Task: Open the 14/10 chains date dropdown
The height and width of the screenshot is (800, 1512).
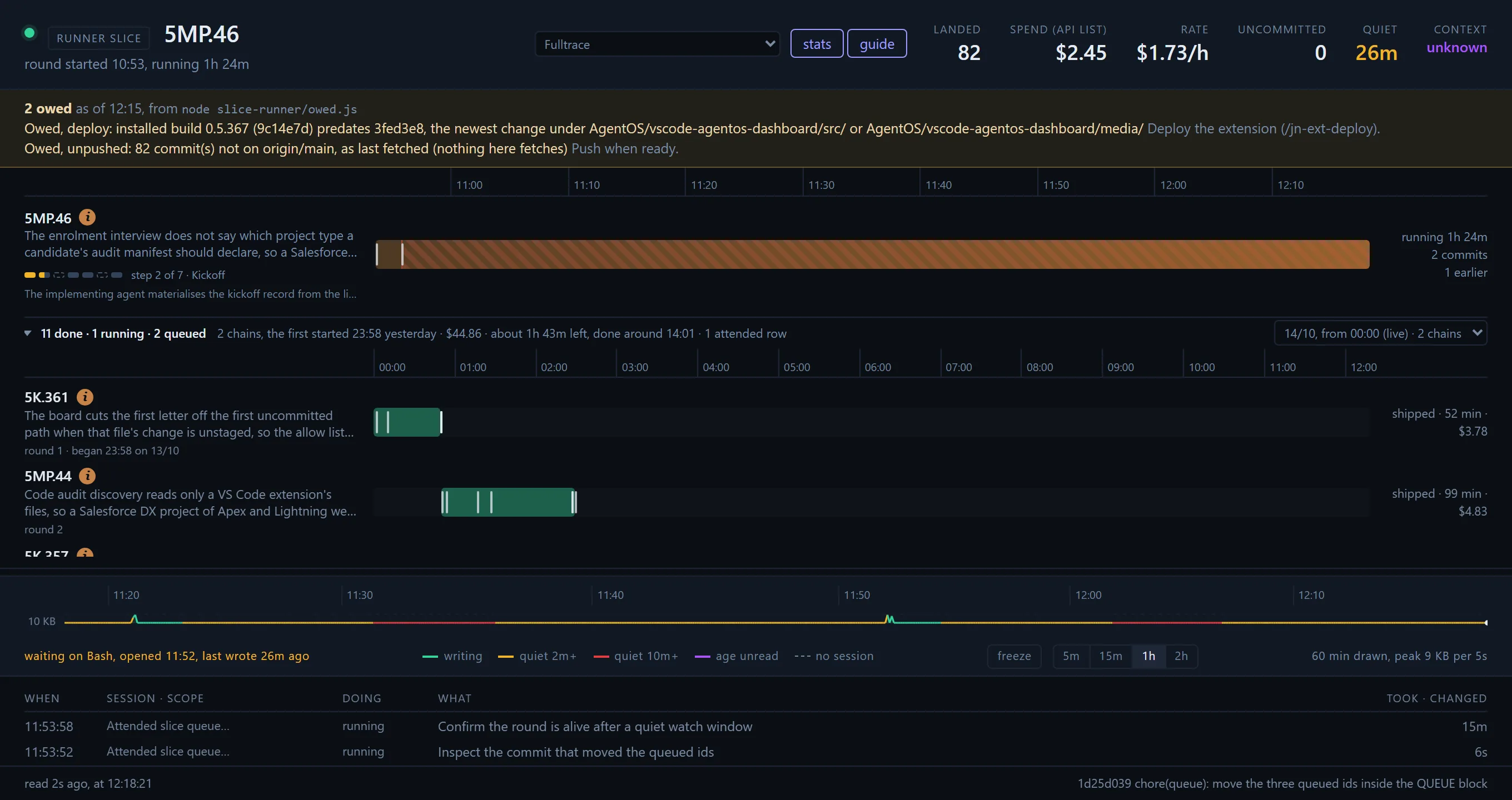Action: [1380, 333]
